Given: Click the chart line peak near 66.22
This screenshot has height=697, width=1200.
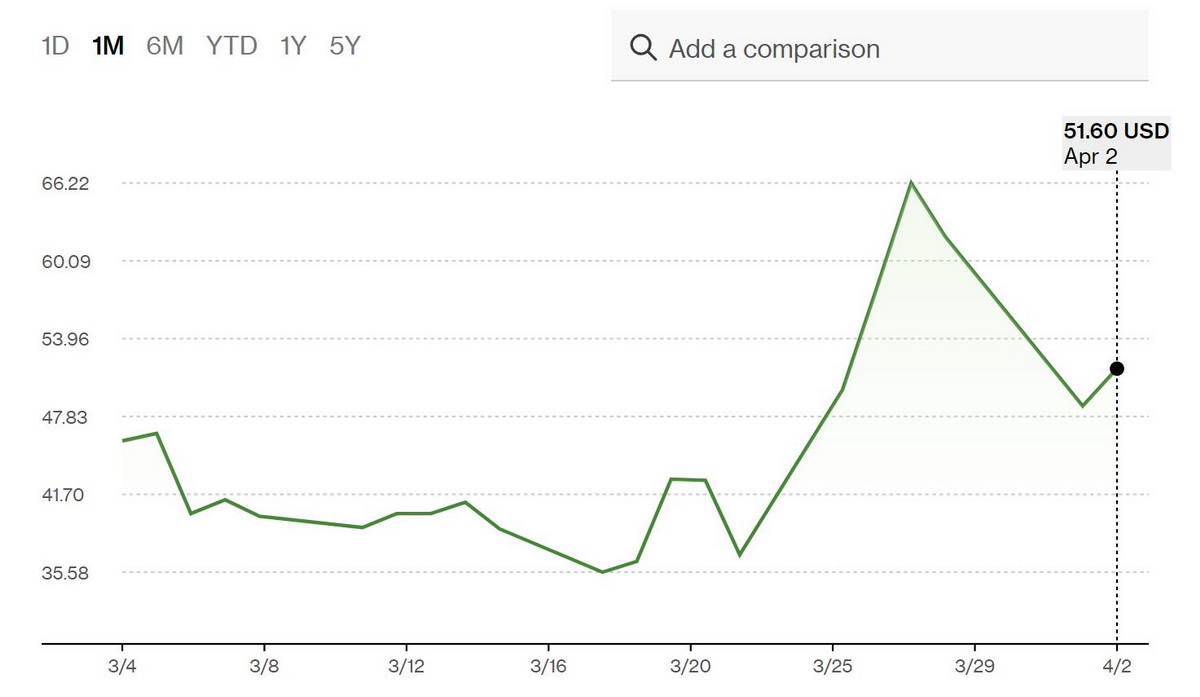Looking at the screenshot, I should (911, 182).
